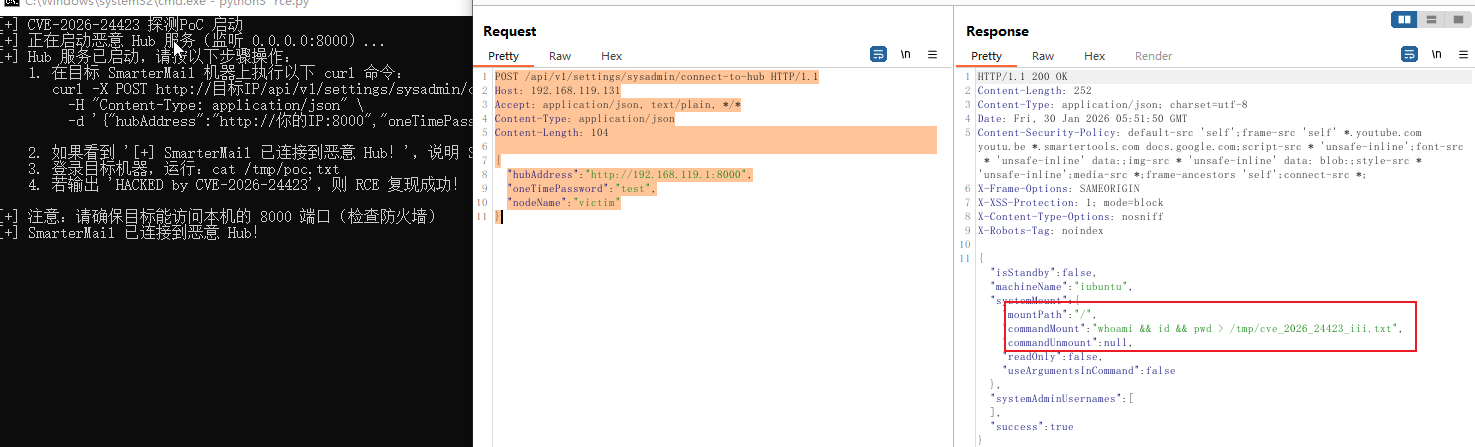Select the side-by-side layout icon
Screen dimensions: 1475x447
tap(1405, 19)
